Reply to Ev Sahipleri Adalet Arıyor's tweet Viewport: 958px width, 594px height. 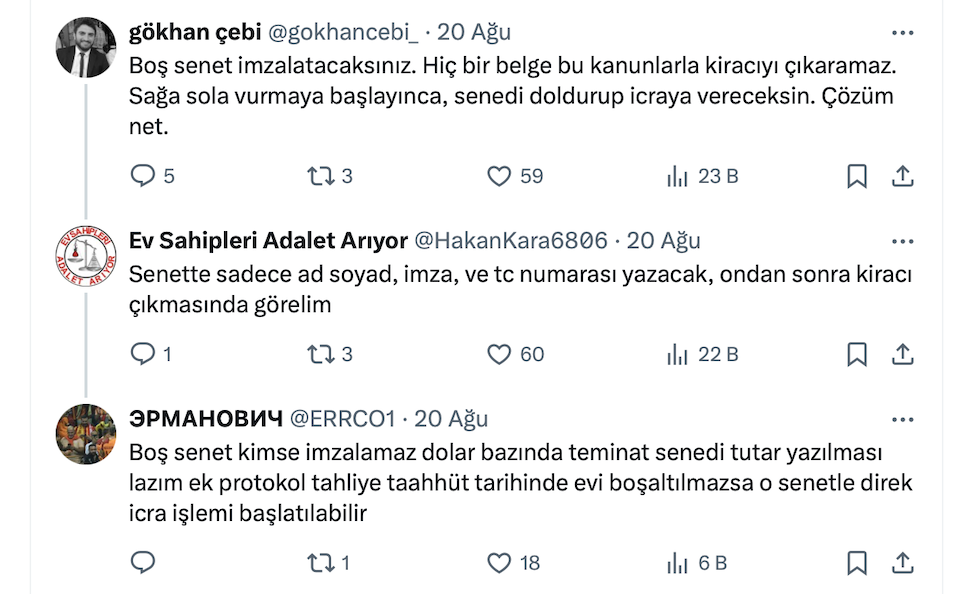coord(144,354)
